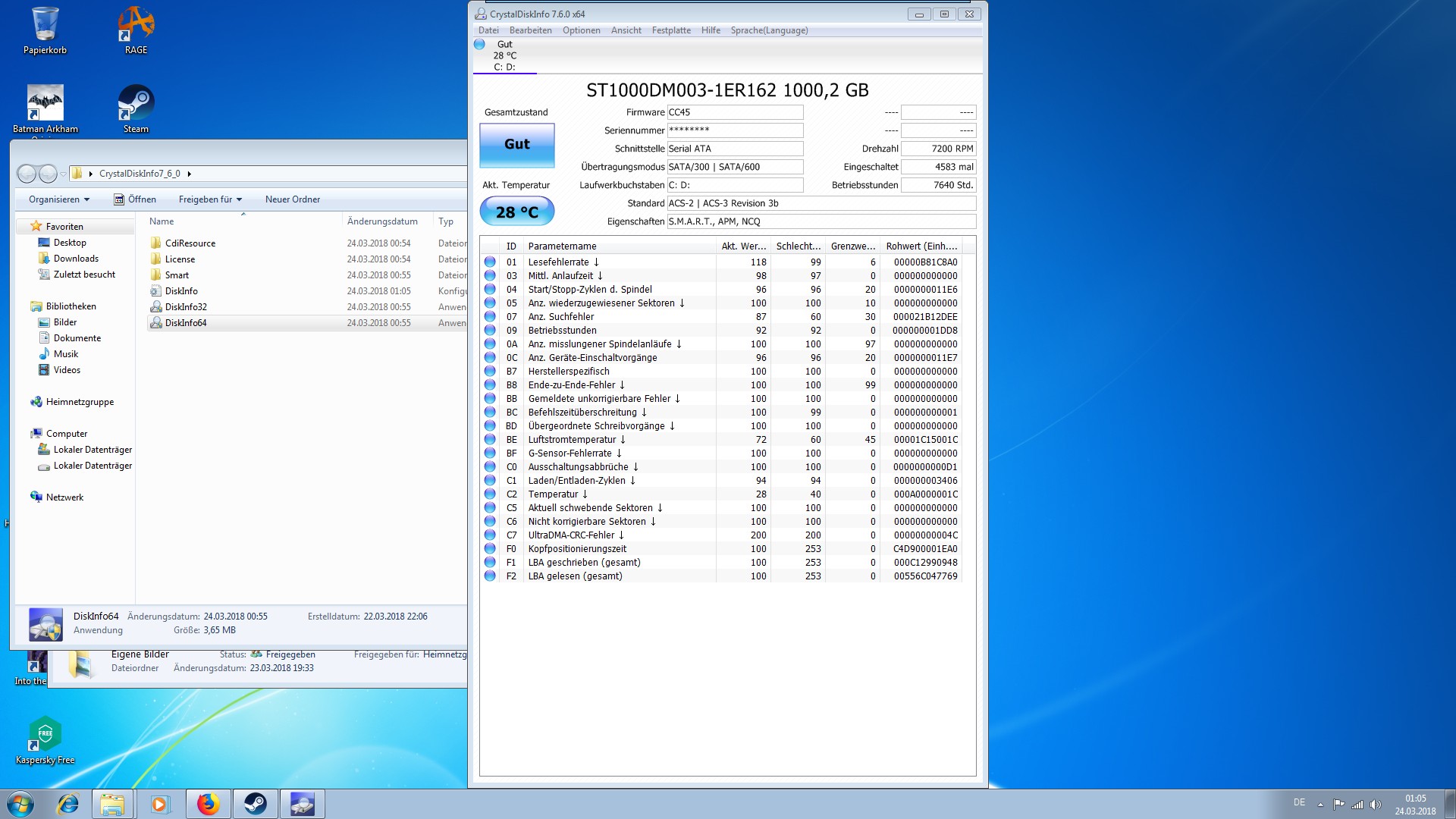Image resolution: width=1456 pixels, height=819 pixels.
Task: Open the Organisieren dropdown
Action: (58, 199)
